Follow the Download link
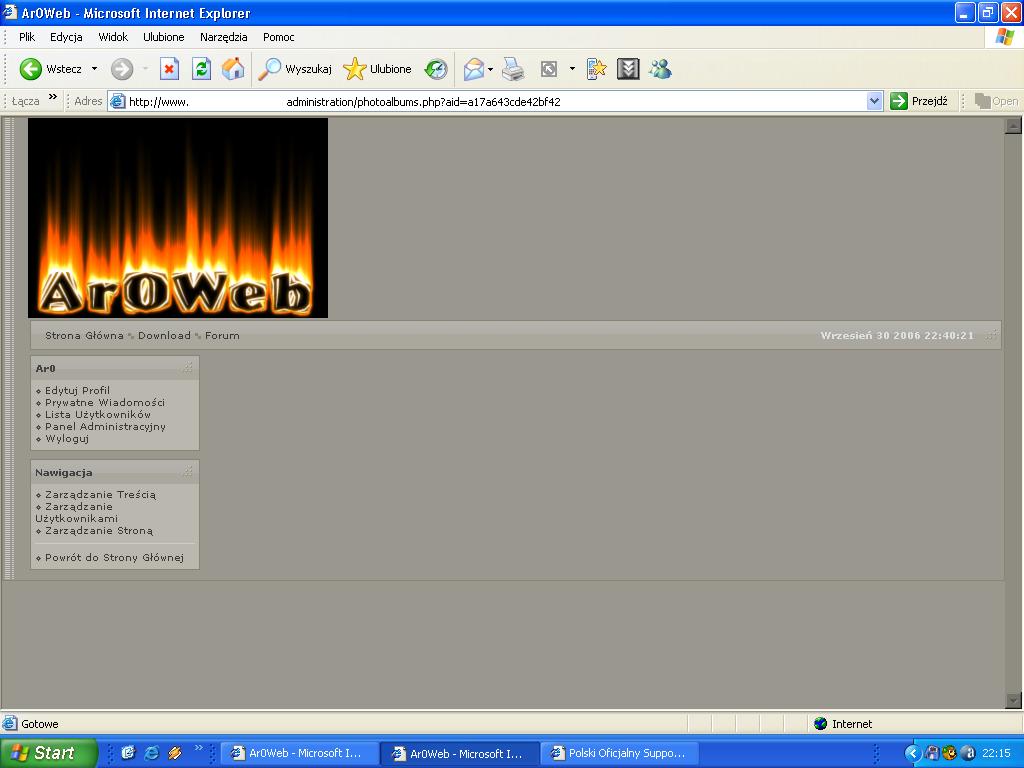Screen dimensions: 1024x768 click(x=164, y=335)
